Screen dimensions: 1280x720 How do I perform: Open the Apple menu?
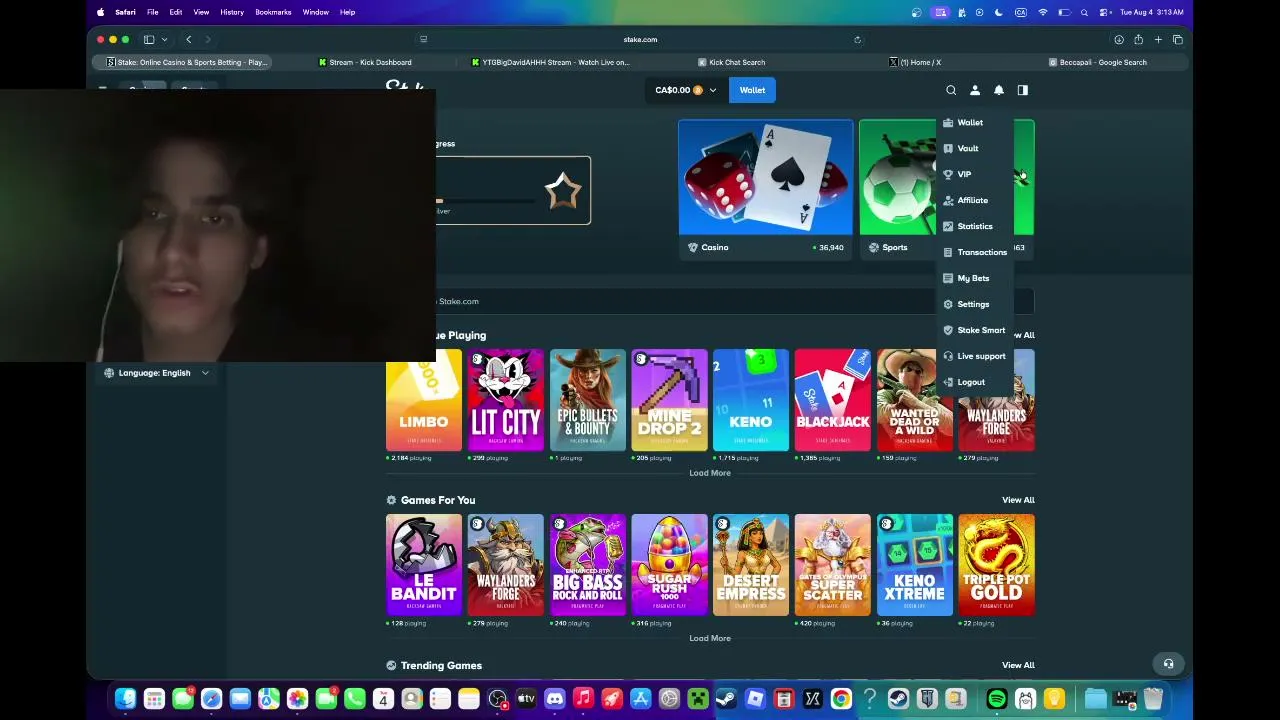[100, 12]
